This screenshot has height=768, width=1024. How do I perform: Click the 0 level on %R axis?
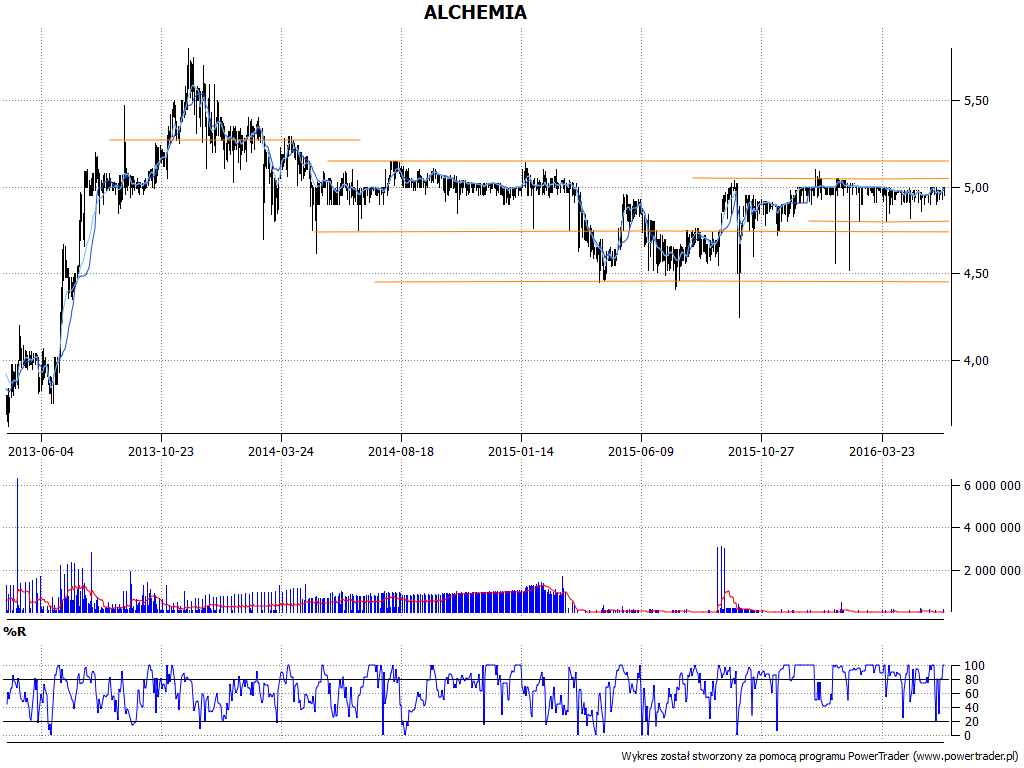tap(968, 735)
